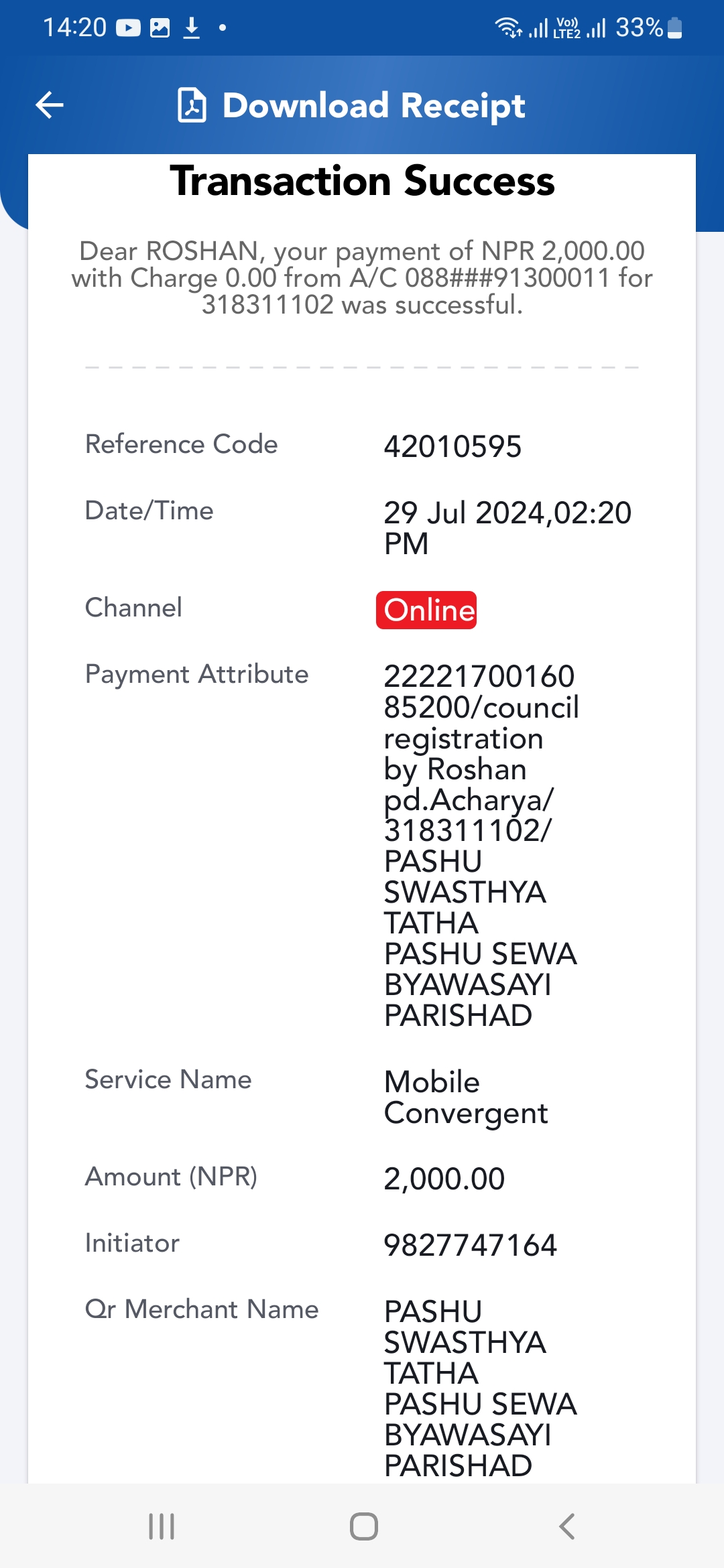Viewport: 724px width, 1568px height.
Task: Tap Download Receipt button
Action: [x=351, y=105]
